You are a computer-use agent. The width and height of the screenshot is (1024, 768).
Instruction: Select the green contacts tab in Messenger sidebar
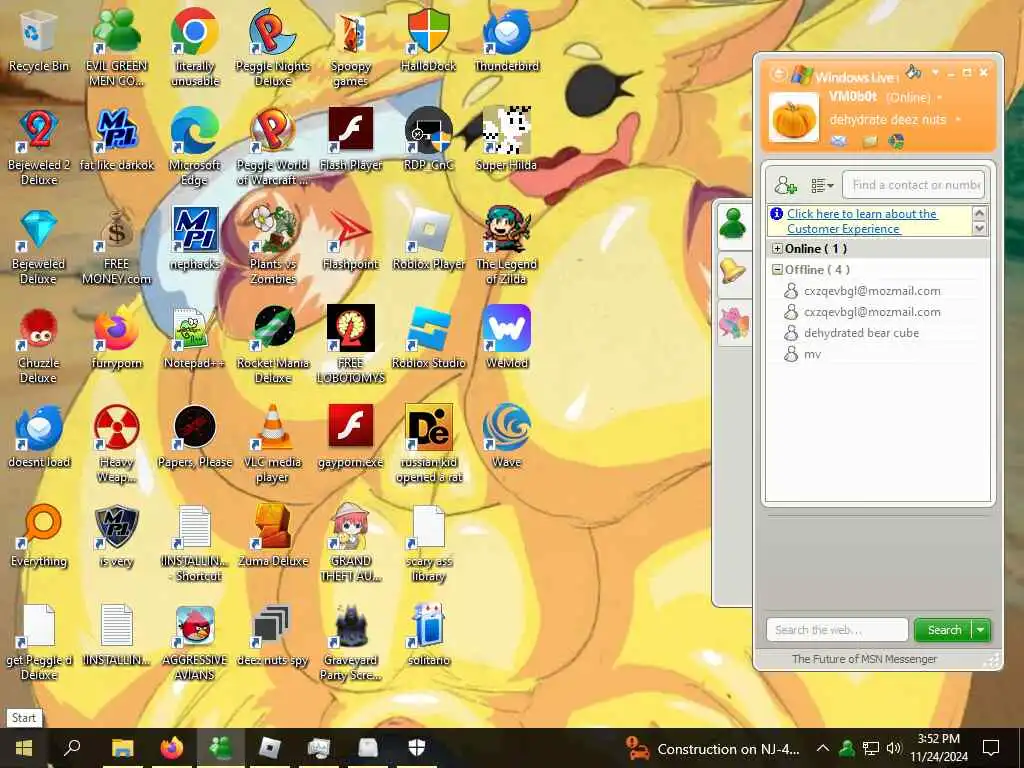pyautogui.click(x=734, y=225)
